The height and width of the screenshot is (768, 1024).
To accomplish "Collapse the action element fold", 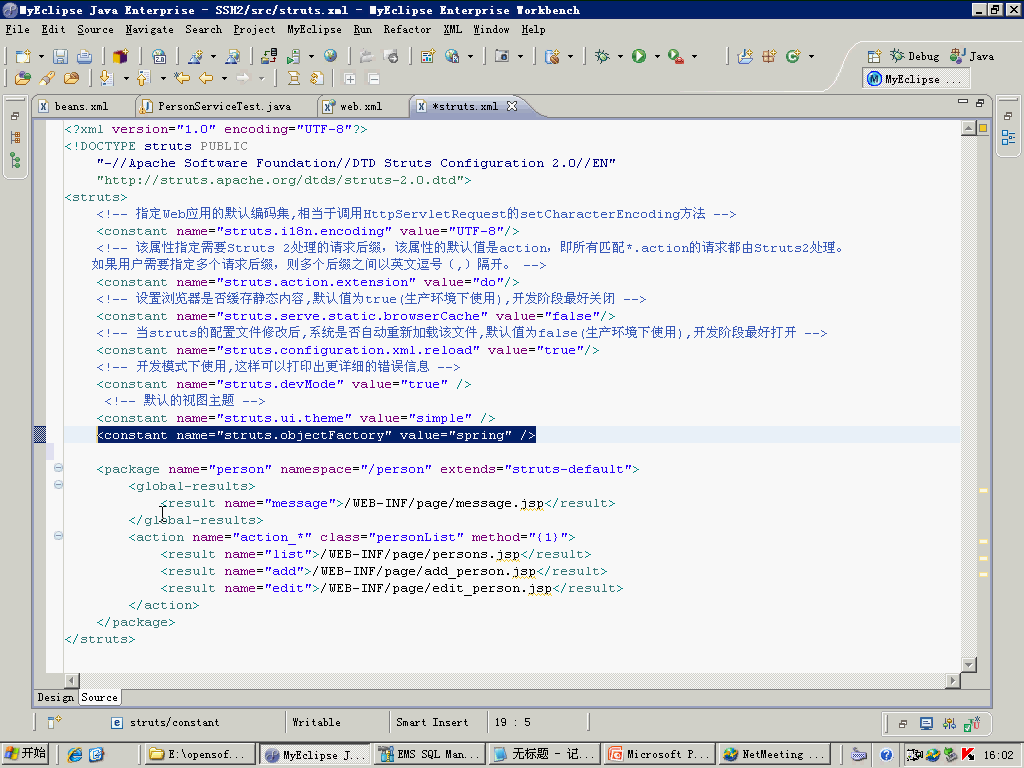I will (58, 536).
